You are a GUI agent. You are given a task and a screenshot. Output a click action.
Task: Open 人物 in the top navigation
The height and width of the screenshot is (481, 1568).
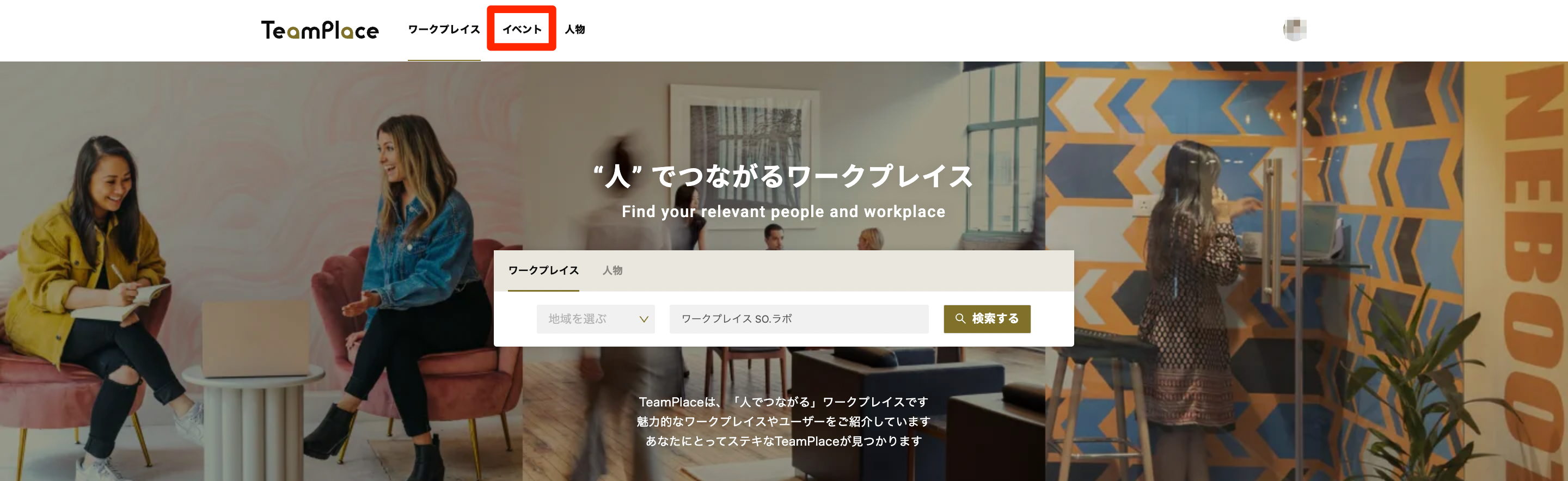[x=574, y=29]
